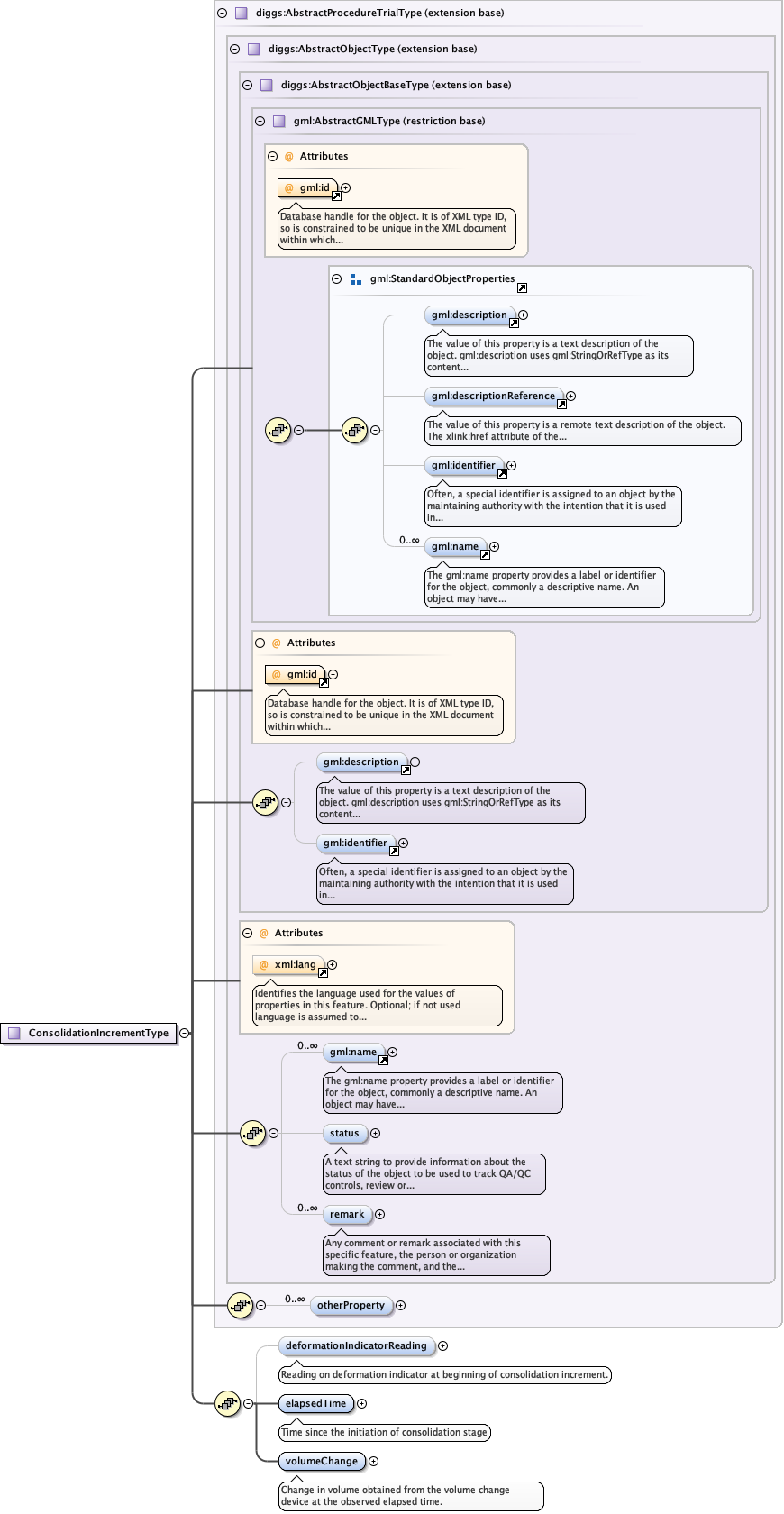Click the reference arrow on gml:descriptionReference
Screen dimensions: 784x1514
pyautogui.click(x=561, y=405)
